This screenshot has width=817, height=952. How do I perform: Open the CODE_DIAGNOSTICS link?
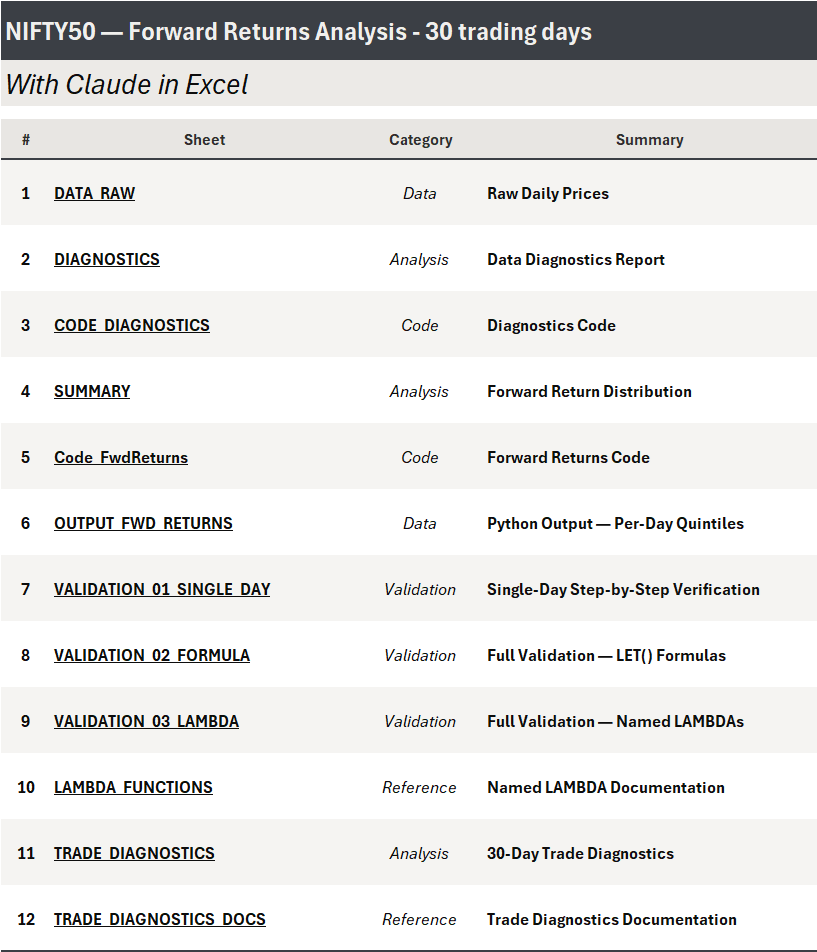pyautogui.click(x=132, y=325)
